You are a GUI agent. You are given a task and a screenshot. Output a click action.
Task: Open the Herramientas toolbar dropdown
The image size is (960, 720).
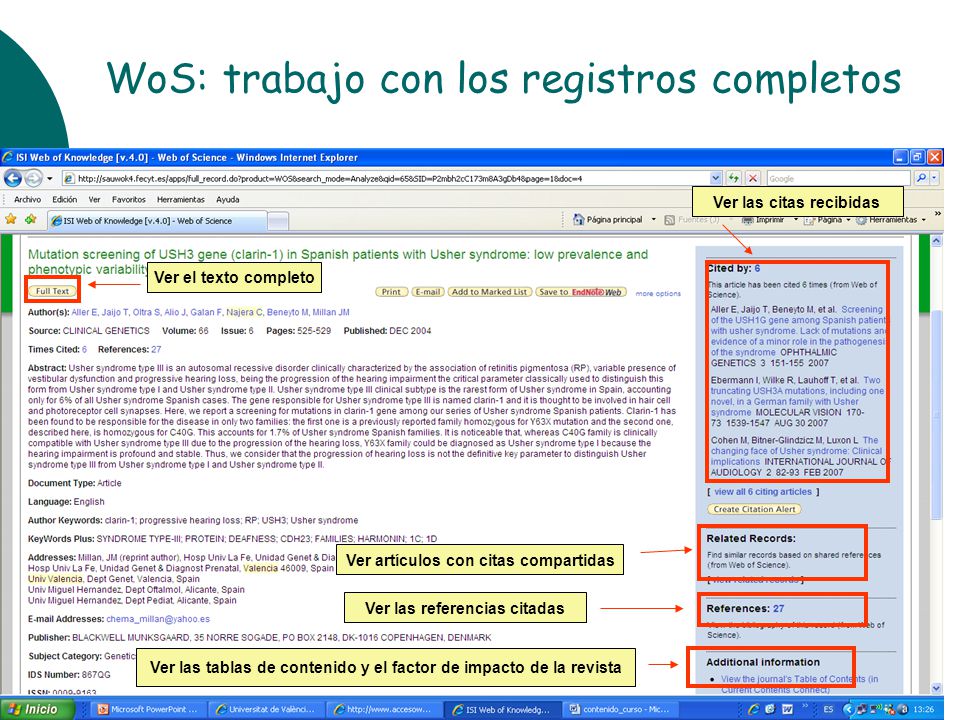click(x=924, y=220)
